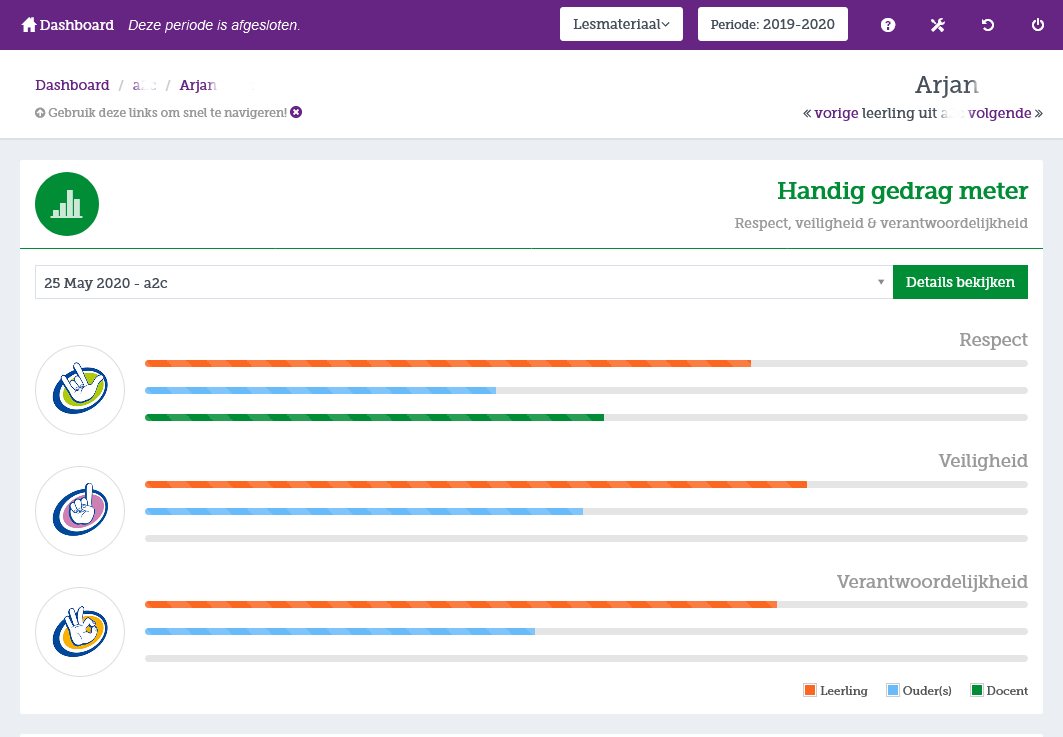1063x737 pixels.
Task: Open the Periode: 2019-2020 selector
Action: (773, 24)
